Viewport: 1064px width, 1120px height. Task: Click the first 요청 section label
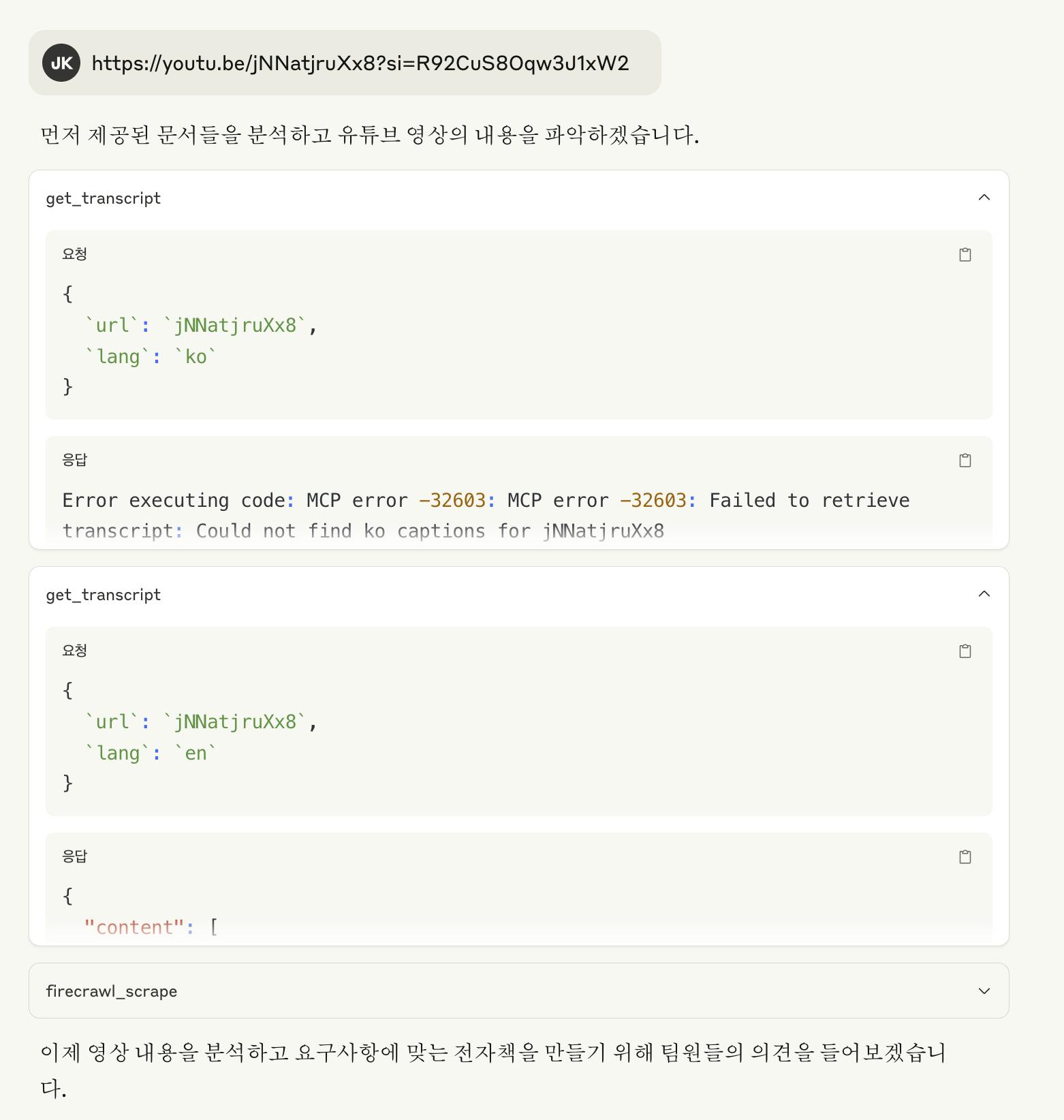click(x=74, y=254)
